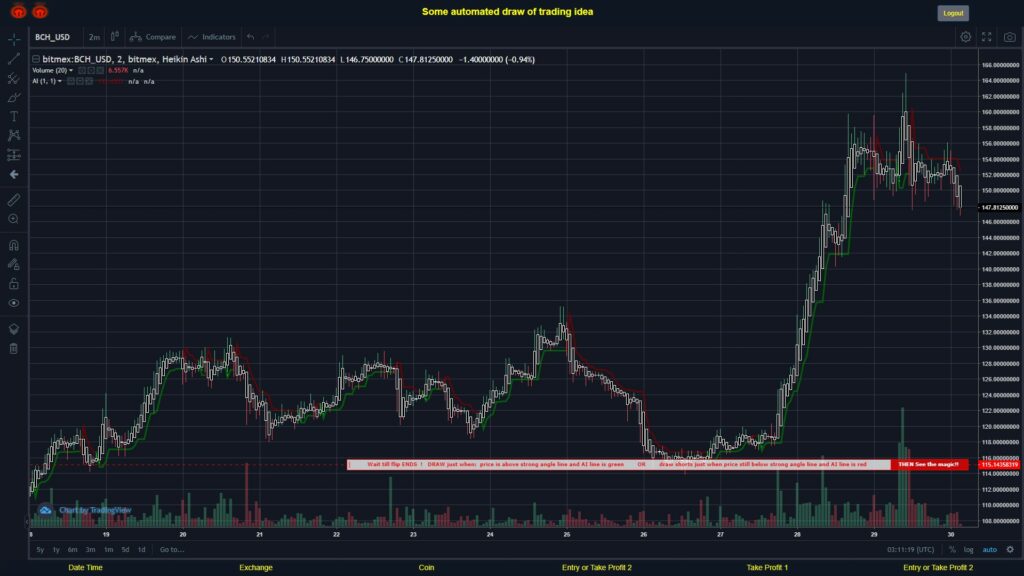Screen dimensions: 1024x576
Task: Click the second red mask icon top left
Action: tap(40, 11)
